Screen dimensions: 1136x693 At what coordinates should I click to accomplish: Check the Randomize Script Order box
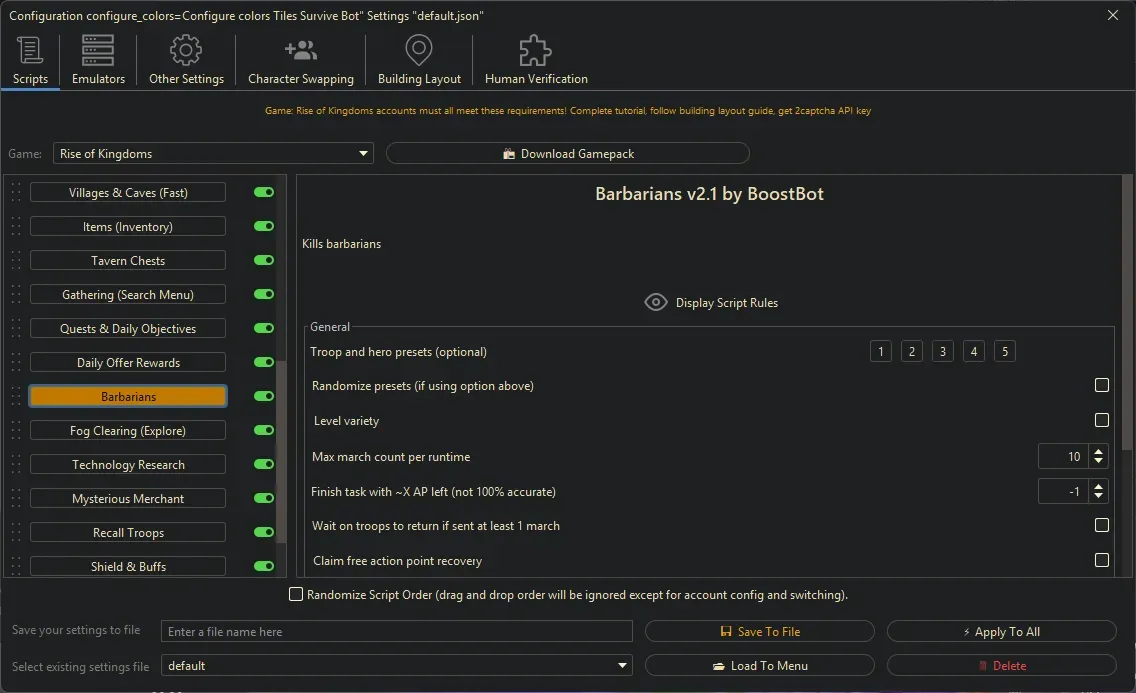coord(296,594)
